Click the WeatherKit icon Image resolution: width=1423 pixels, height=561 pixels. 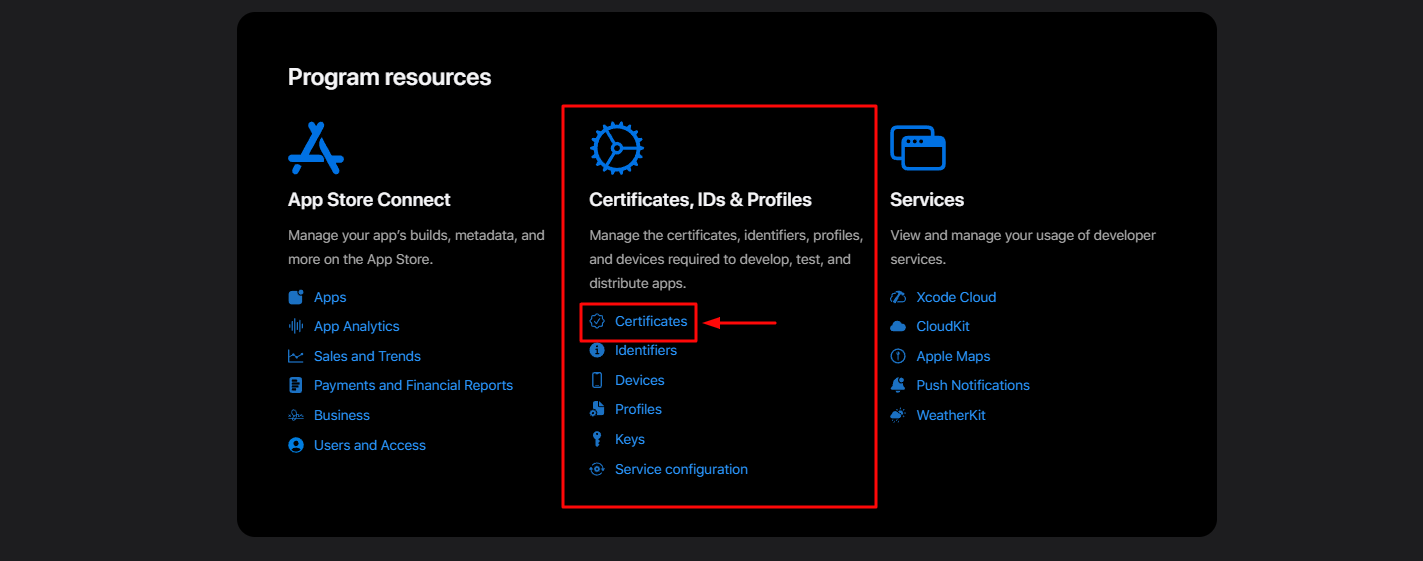[898, 415]
